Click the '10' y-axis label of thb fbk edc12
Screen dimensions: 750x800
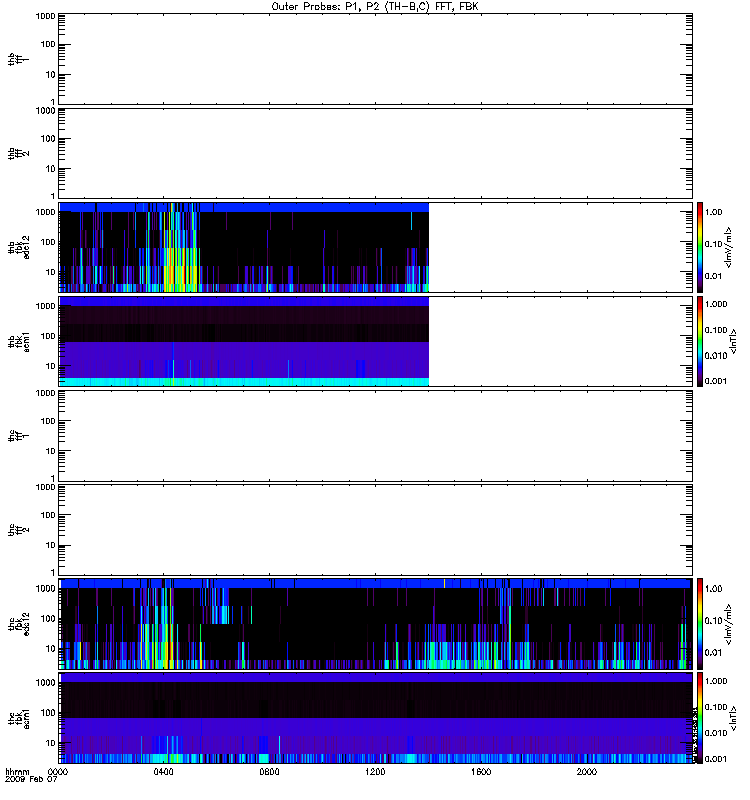[51, 272]
